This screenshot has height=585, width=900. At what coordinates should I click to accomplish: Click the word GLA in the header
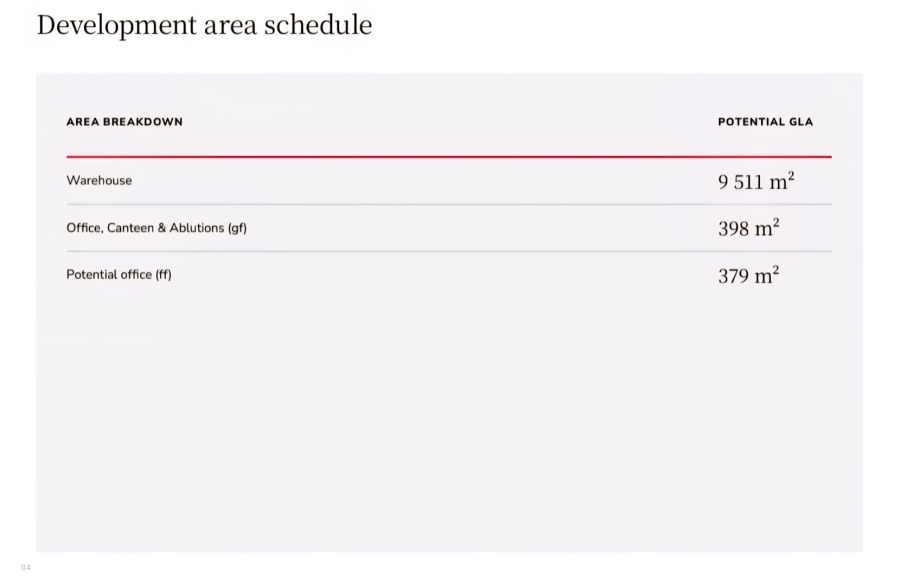pyautogui.click(x=801, y=122)
